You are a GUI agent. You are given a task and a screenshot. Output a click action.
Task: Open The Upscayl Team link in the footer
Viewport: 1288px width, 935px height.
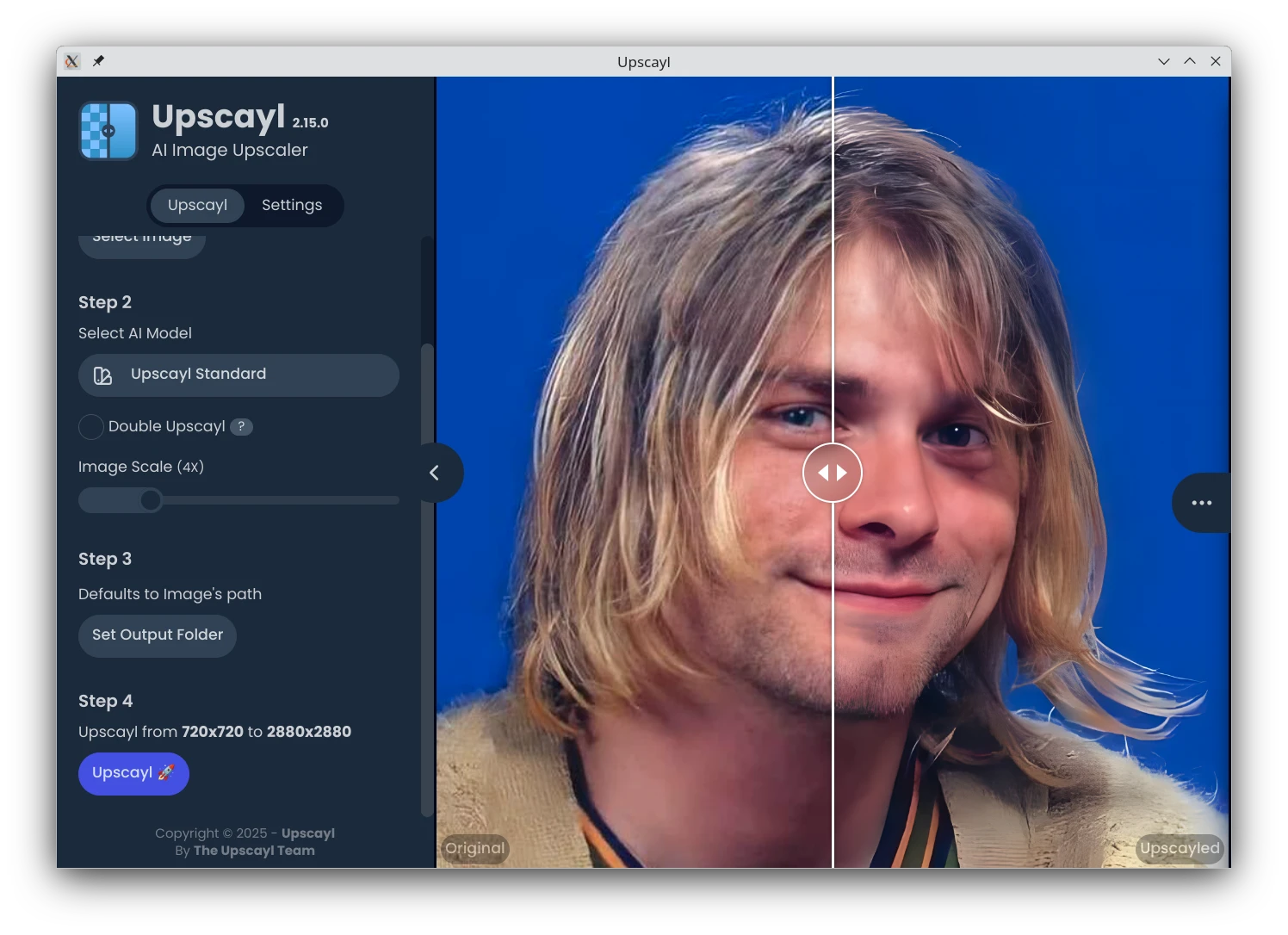coord(254,851)
